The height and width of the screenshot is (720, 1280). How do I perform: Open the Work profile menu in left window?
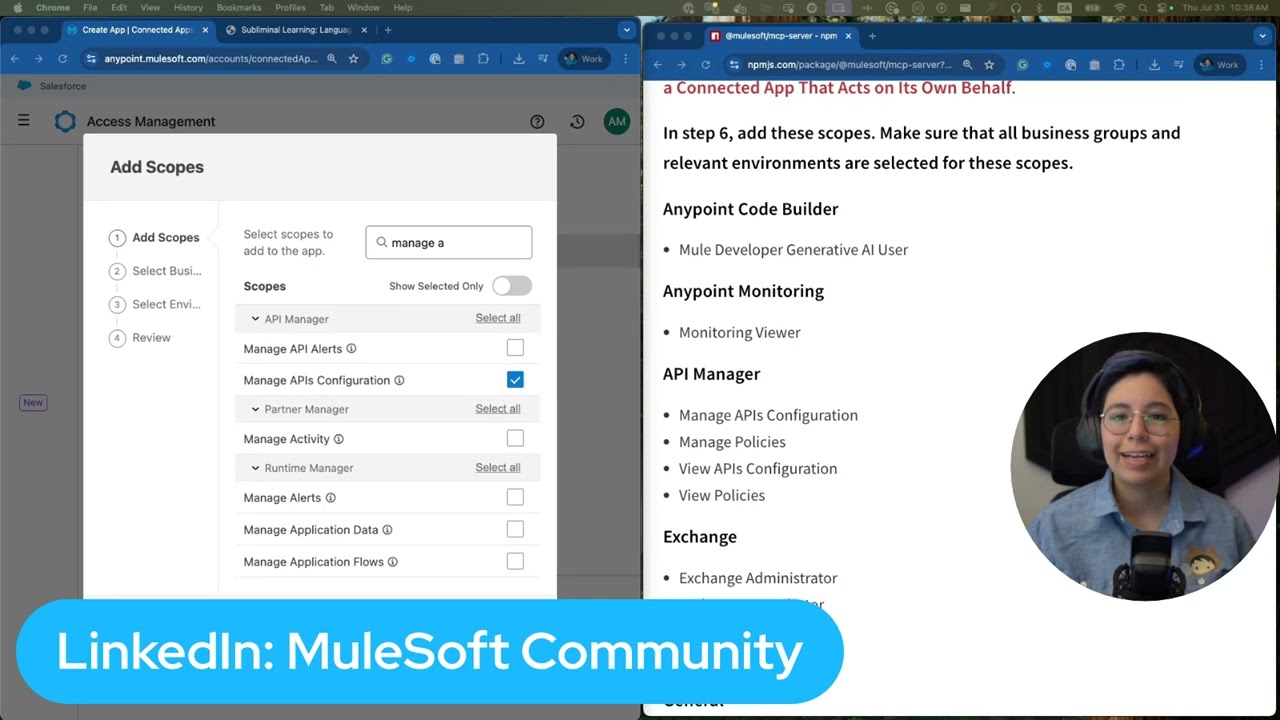click(584, 59)
